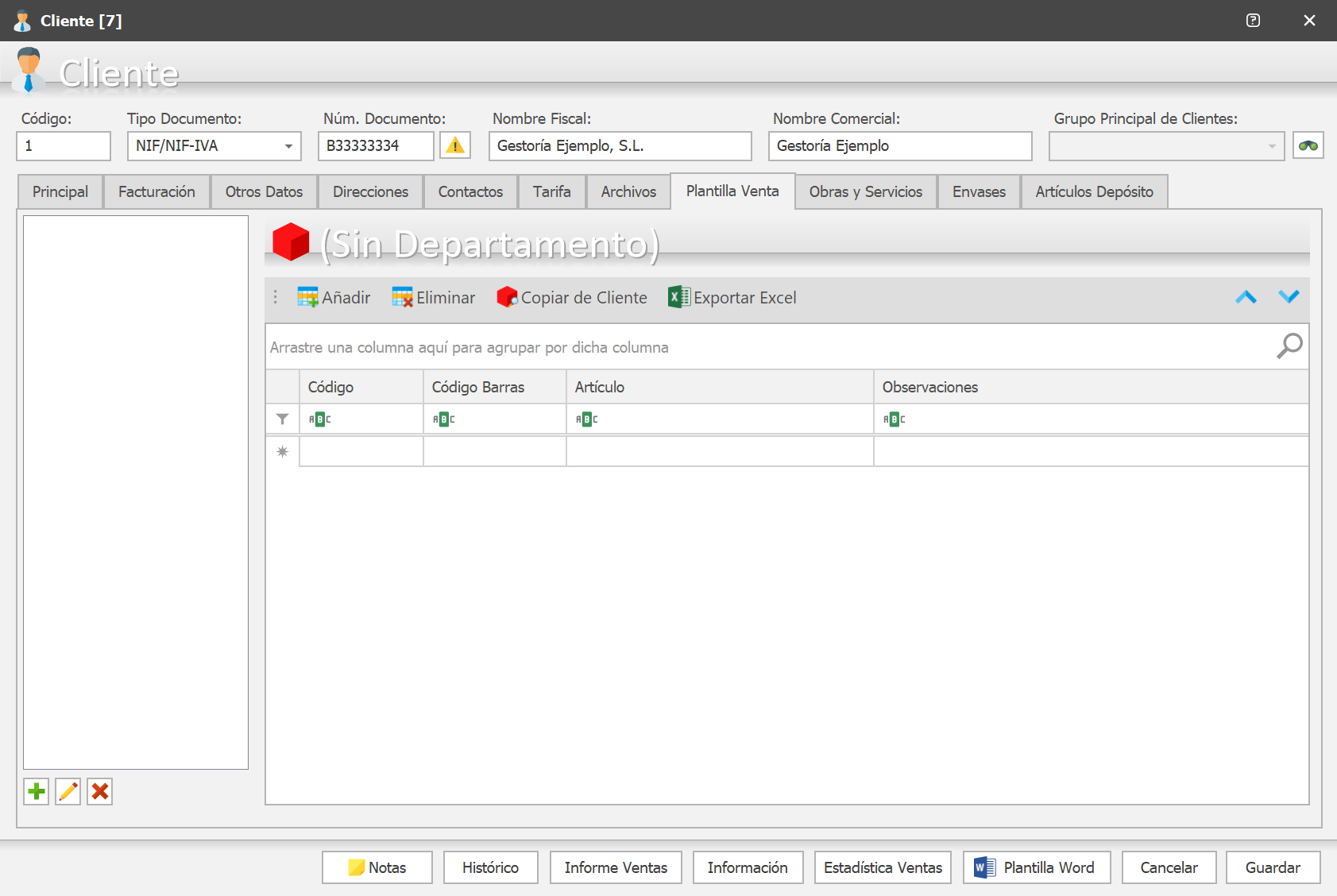Click the Información button
Screen dimensions: 1337x896
748,867
